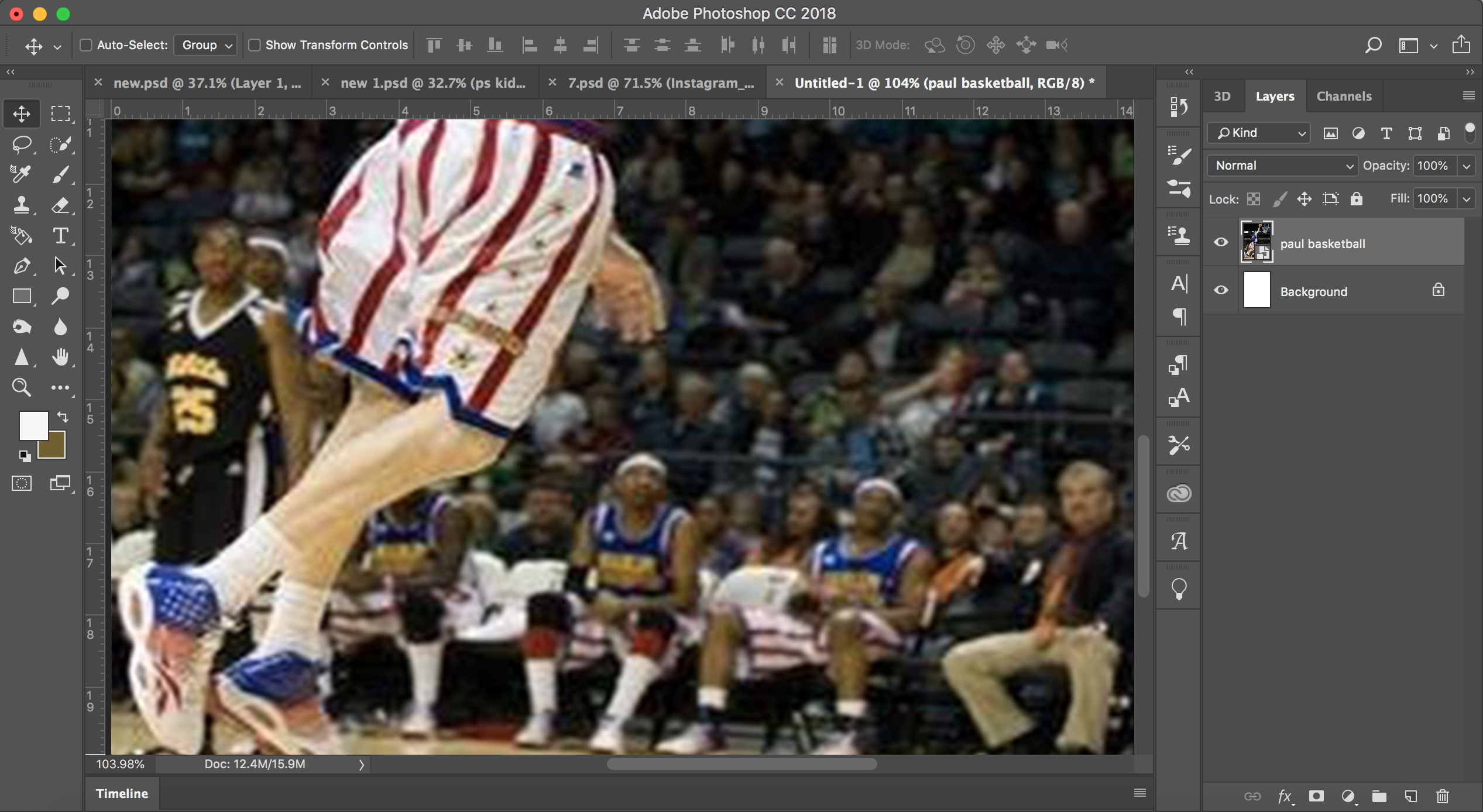The image size is (1483, 812).
Task: Toggle the type layer filter
Action: pos(1386,133)
